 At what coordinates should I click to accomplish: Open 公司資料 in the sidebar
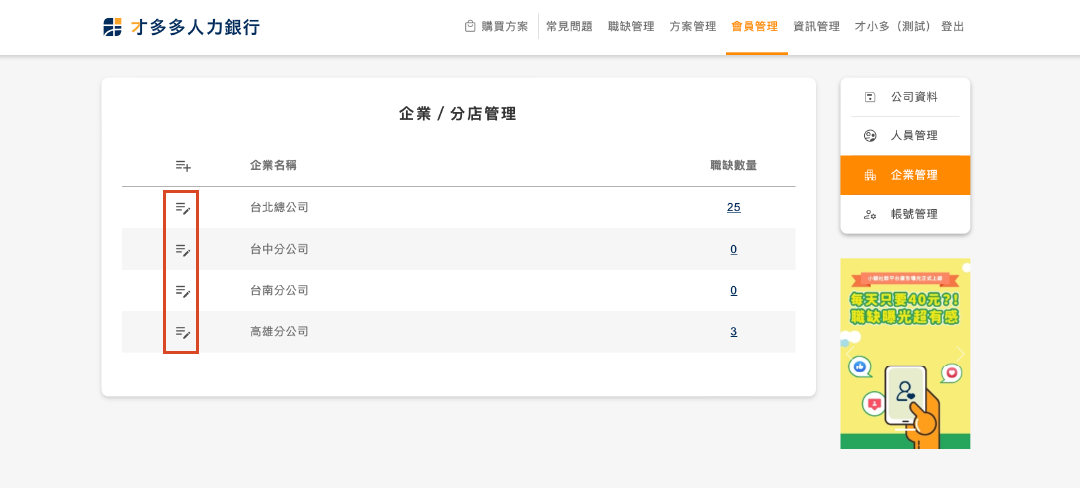click(905, 97)
